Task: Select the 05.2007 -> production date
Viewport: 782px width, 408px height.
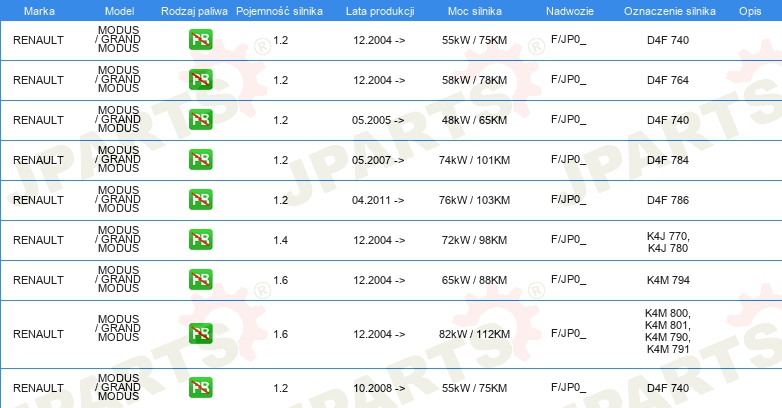Action: (x=378, y=160)
